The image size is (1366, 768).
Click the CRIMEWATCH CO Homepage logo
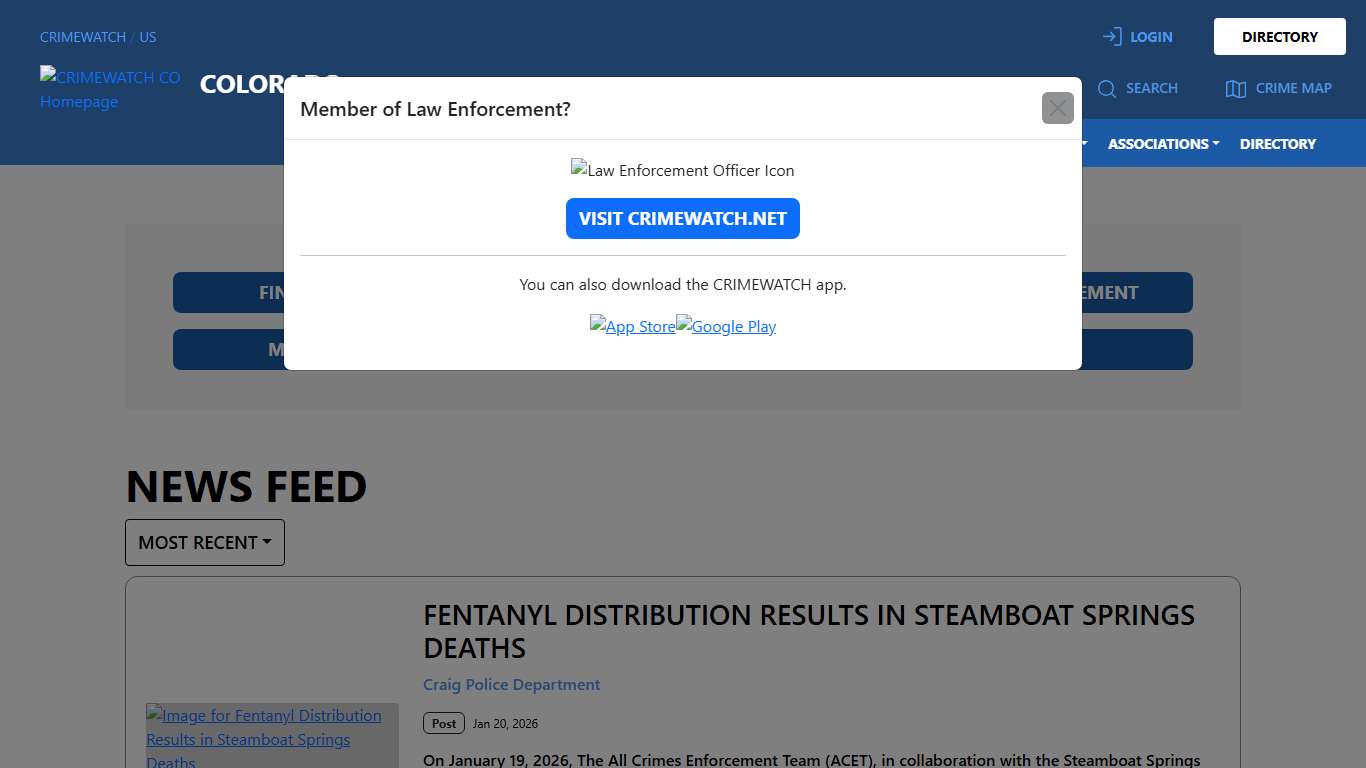tap(110, 89)
